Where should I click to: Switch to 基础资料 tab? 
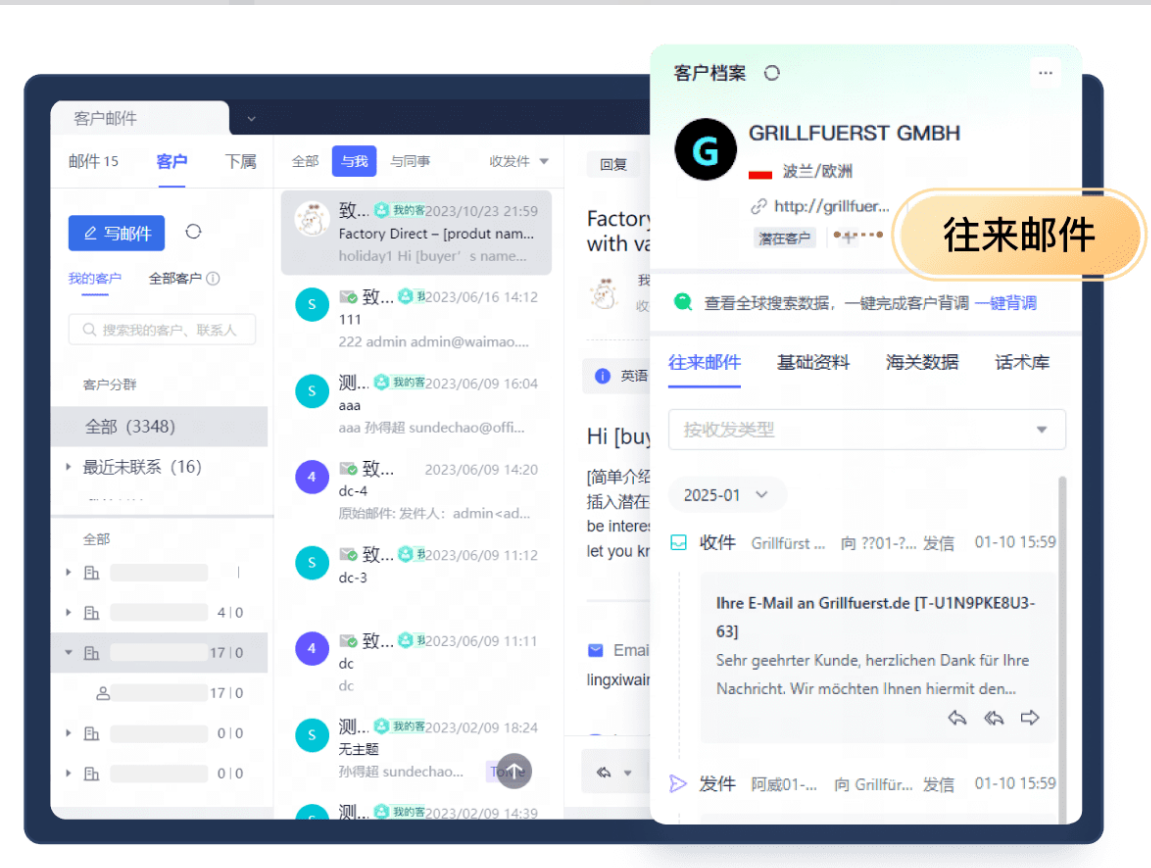[x=813, y=362]
